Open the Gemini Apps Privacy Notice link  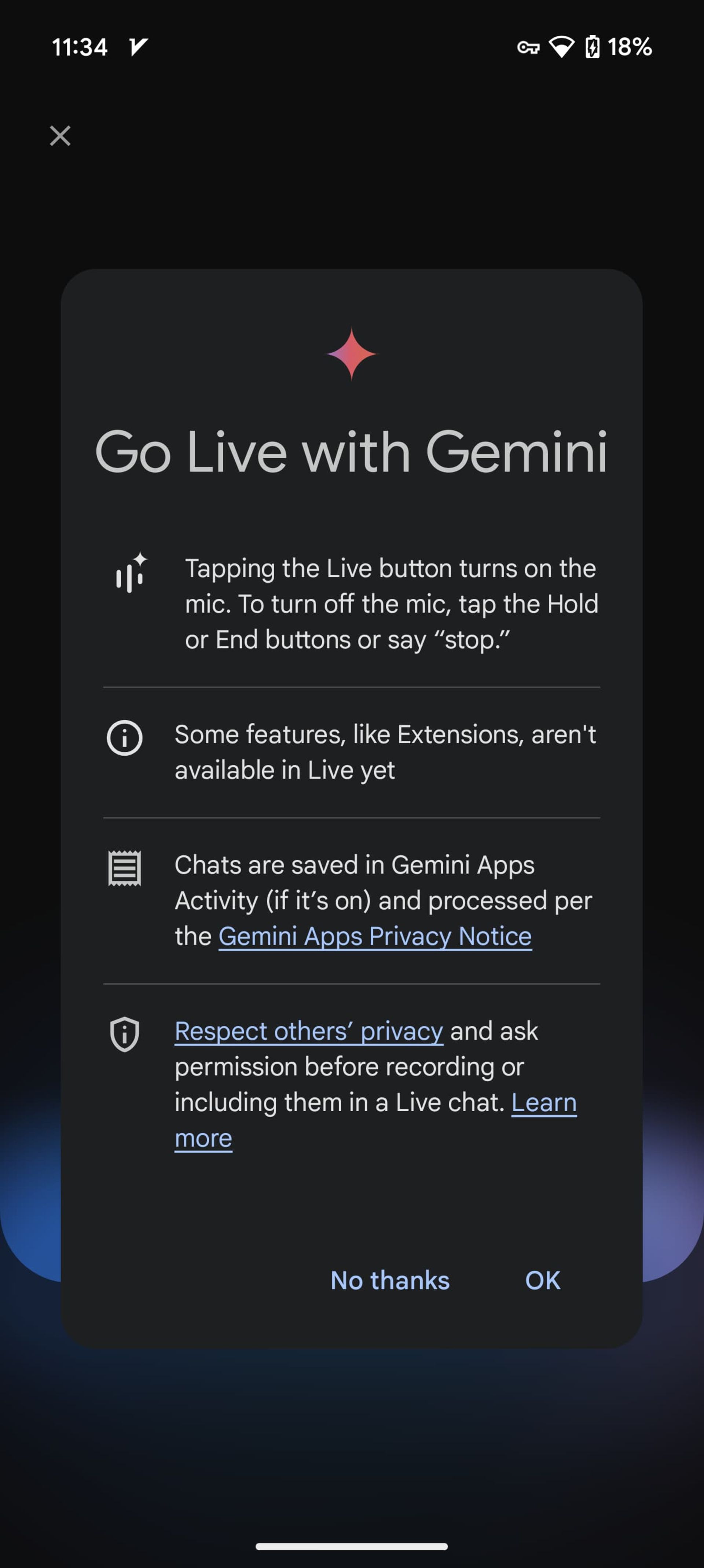[375, 936]
